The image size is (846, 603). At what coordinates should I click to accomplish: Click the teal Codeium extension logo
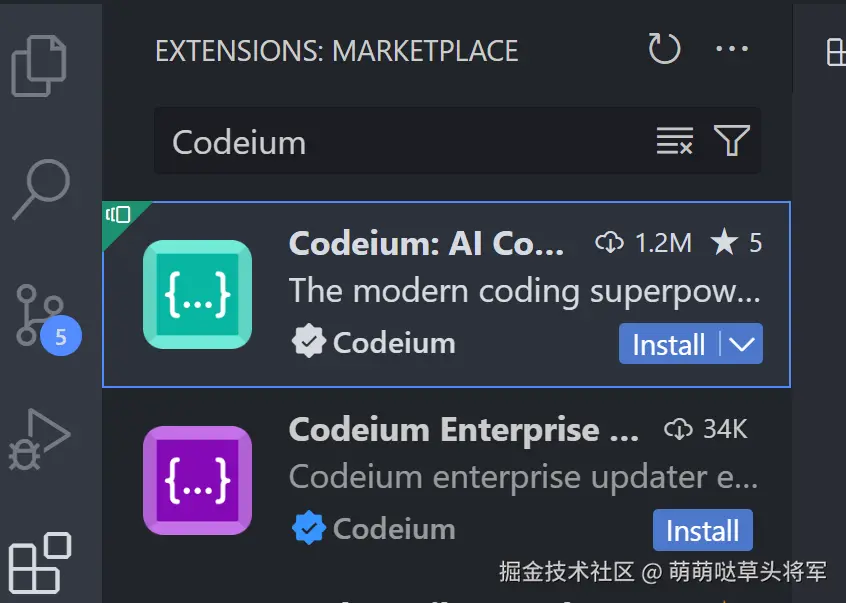pyautogui.click(x=197, y=294)
